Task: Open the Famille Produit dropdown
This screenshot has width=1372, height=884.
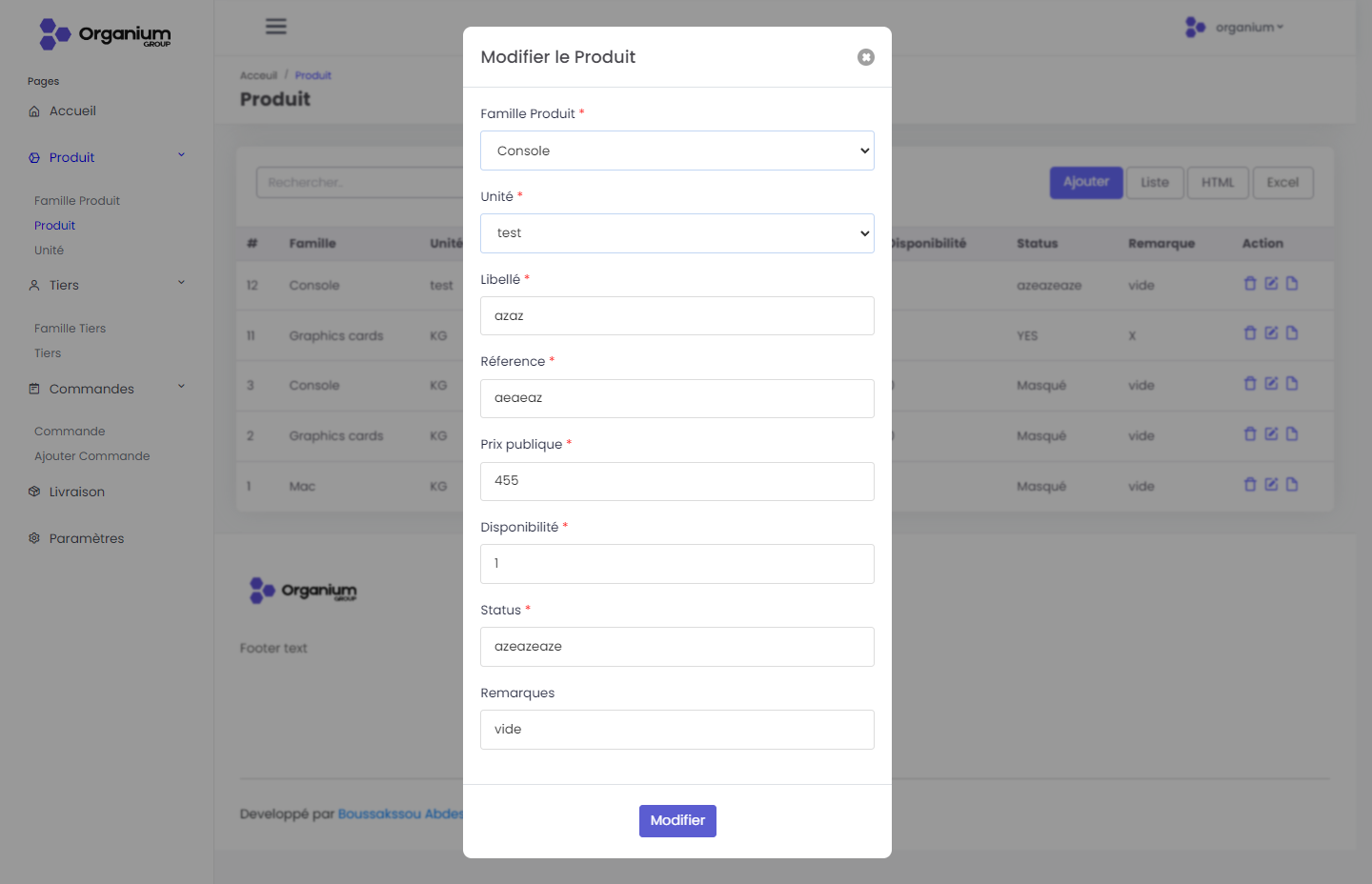Action: (676, 151)
